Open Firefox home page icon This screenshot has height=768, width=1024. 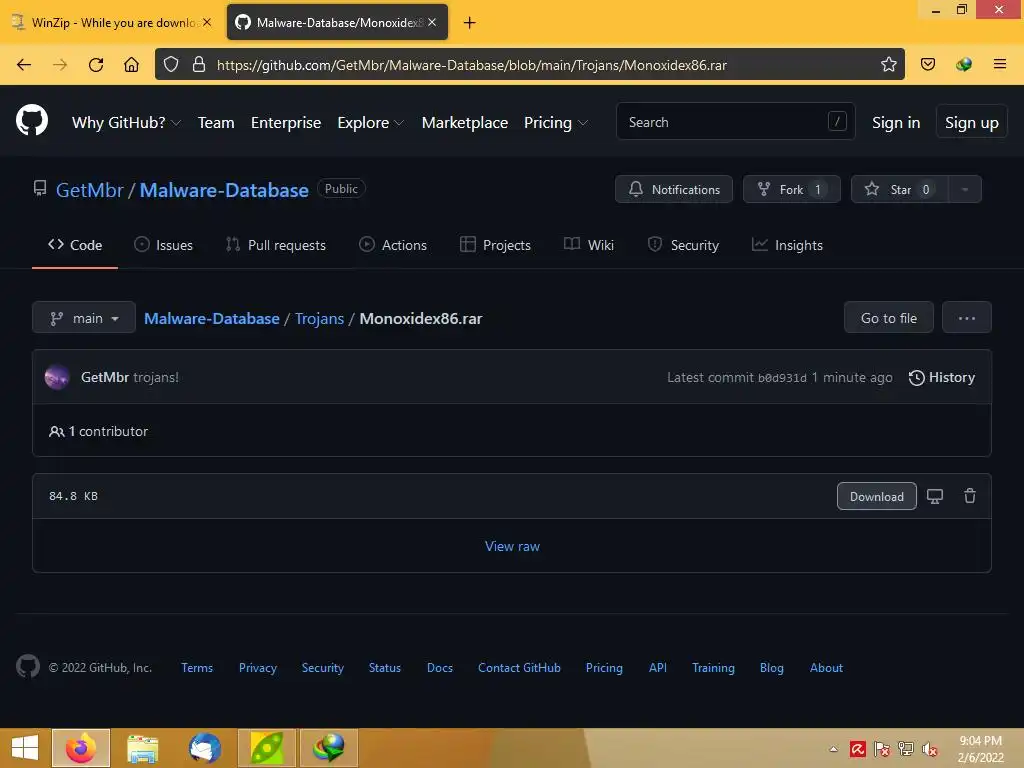pos(131,65)
